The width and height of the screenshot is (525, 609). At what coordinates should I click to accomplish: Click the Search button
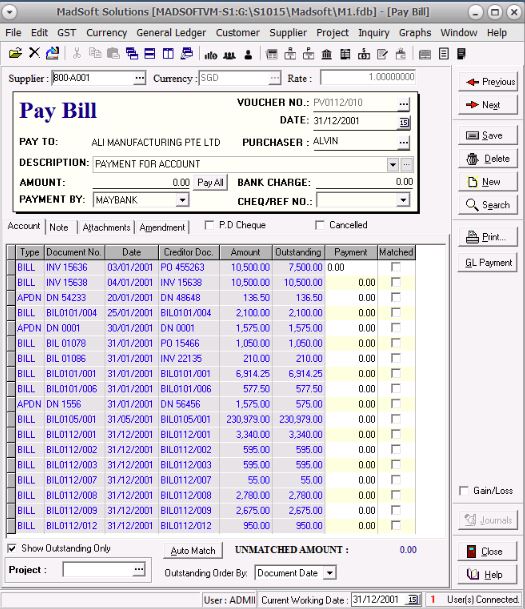[x=488, y=205]
